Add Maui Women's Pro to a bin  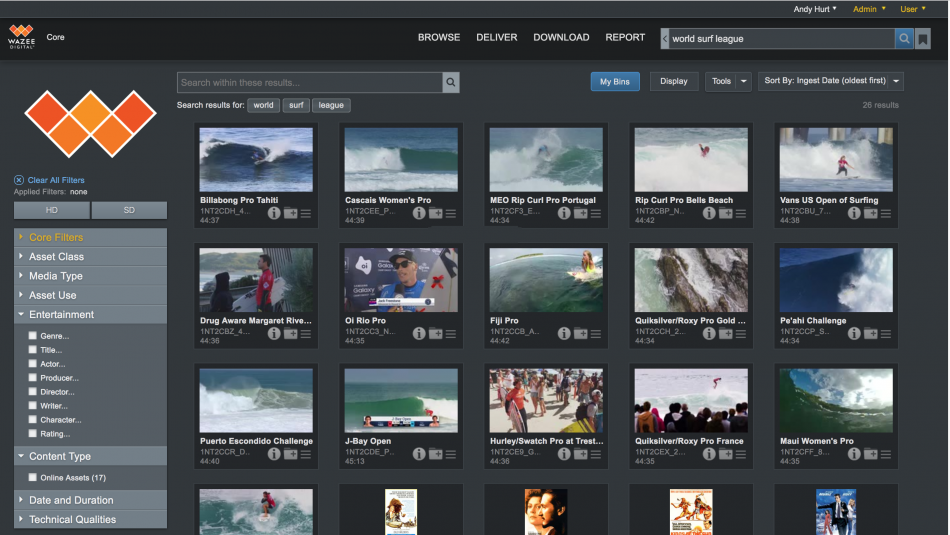tap(870, 454)
